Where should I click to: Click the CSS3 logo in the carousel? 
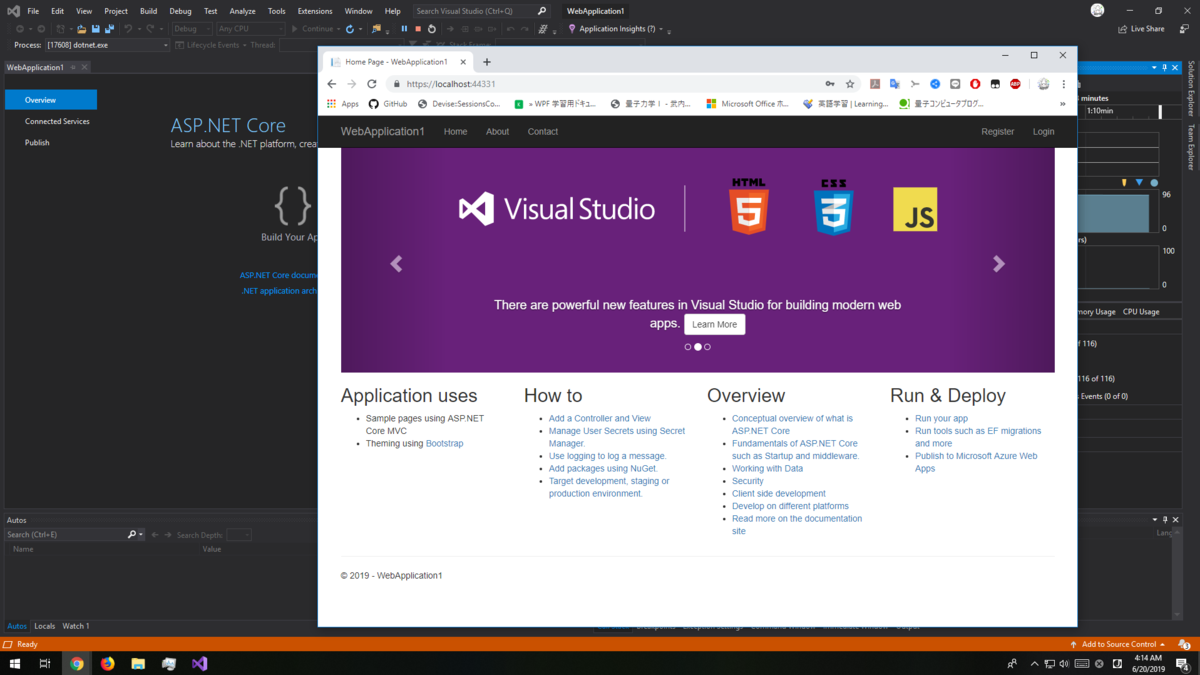833,207
